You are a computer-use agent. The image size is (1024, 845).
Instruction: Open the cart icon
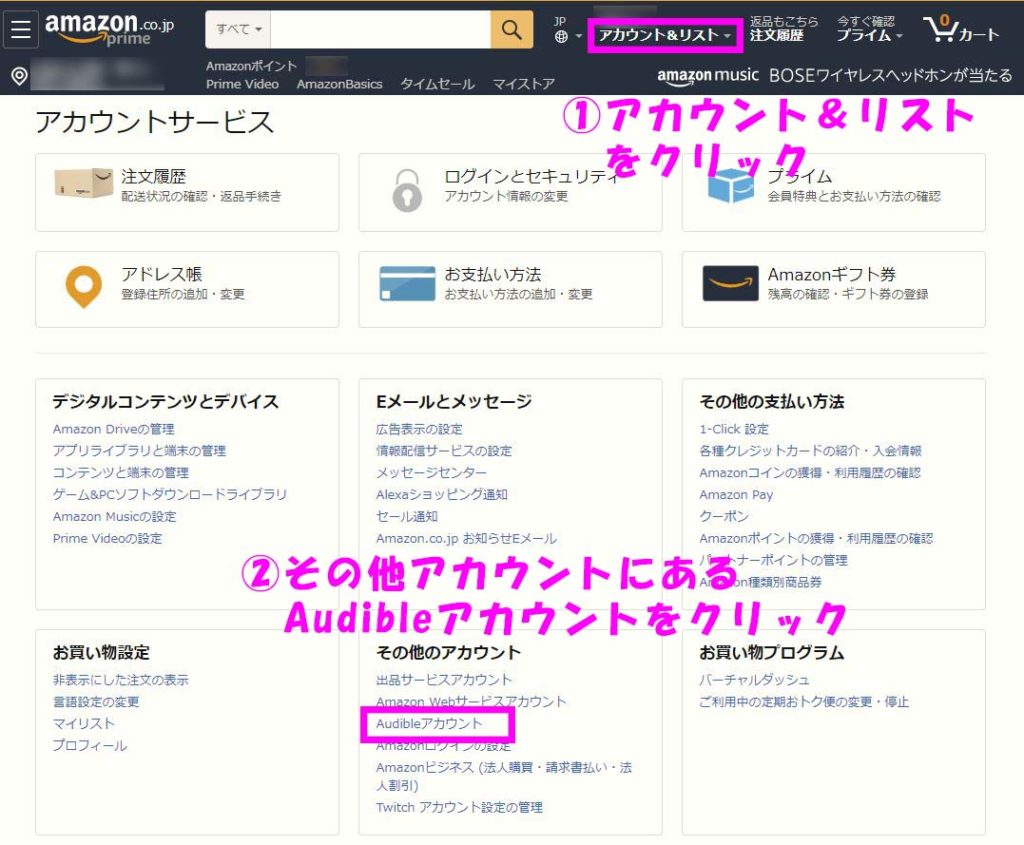961,29
